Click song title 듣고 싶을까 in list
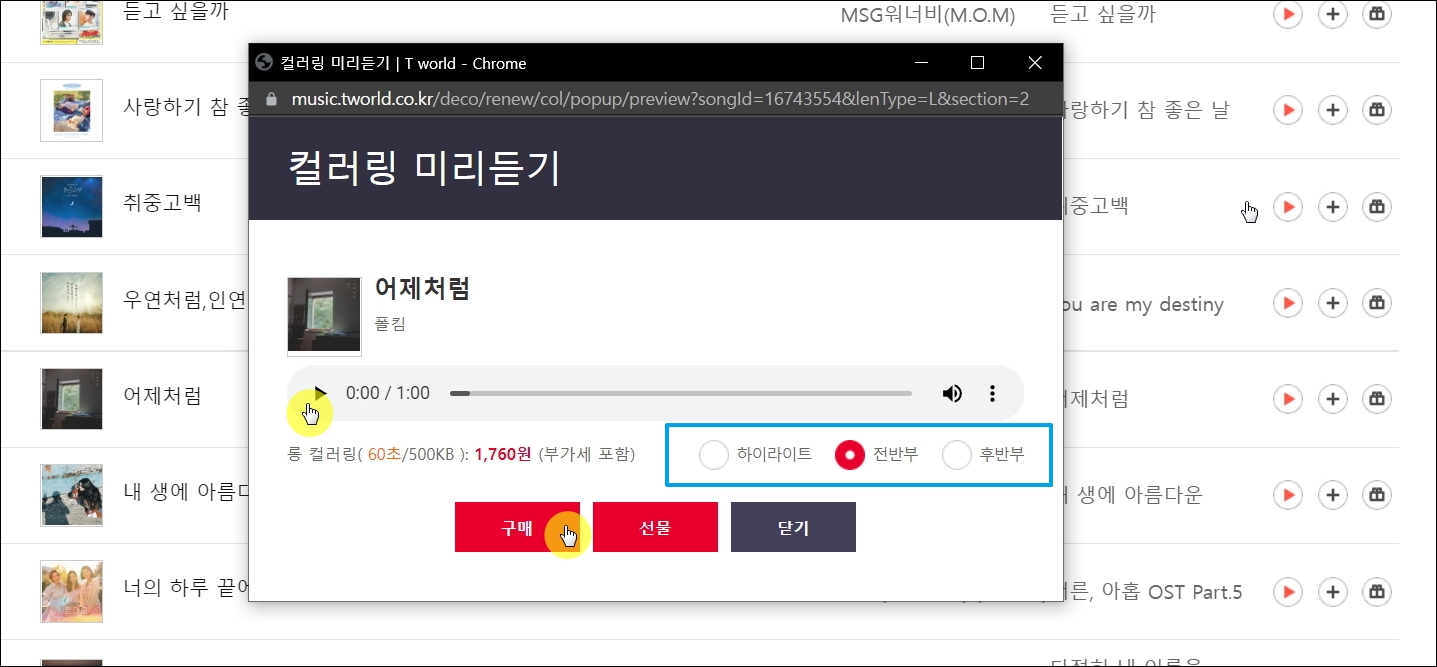This screenshot has width=1437, height=667. pyautogui.click(x=176, y=13)
